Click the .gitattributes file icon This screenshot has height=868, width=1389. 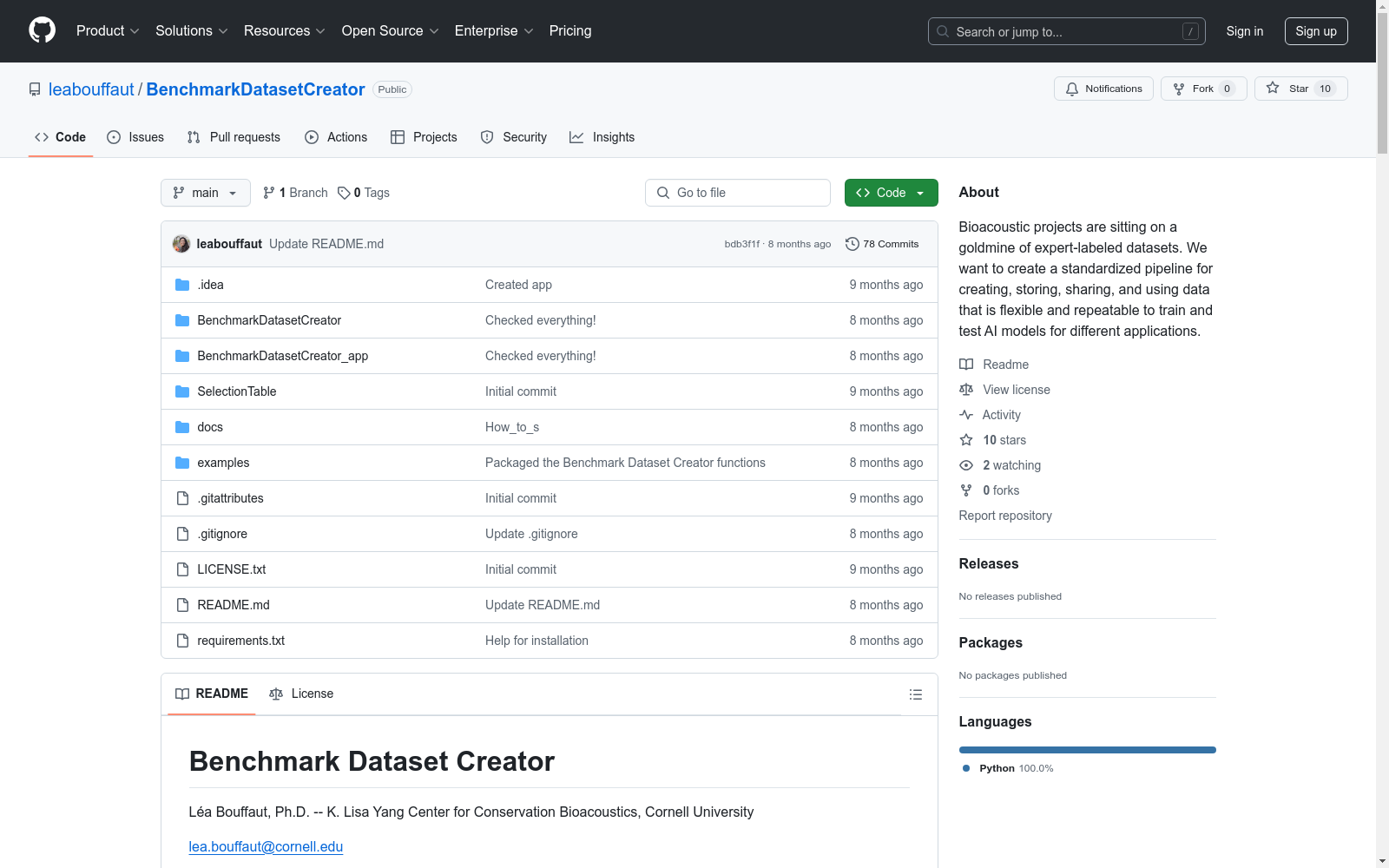[x=182, y=498]
